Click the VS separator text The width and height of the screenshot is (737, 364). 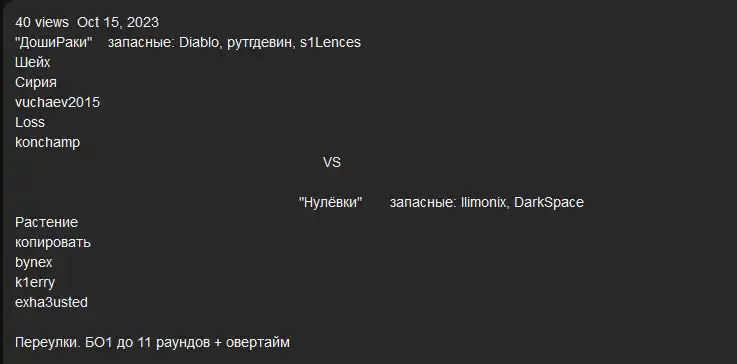coord(332,162)
